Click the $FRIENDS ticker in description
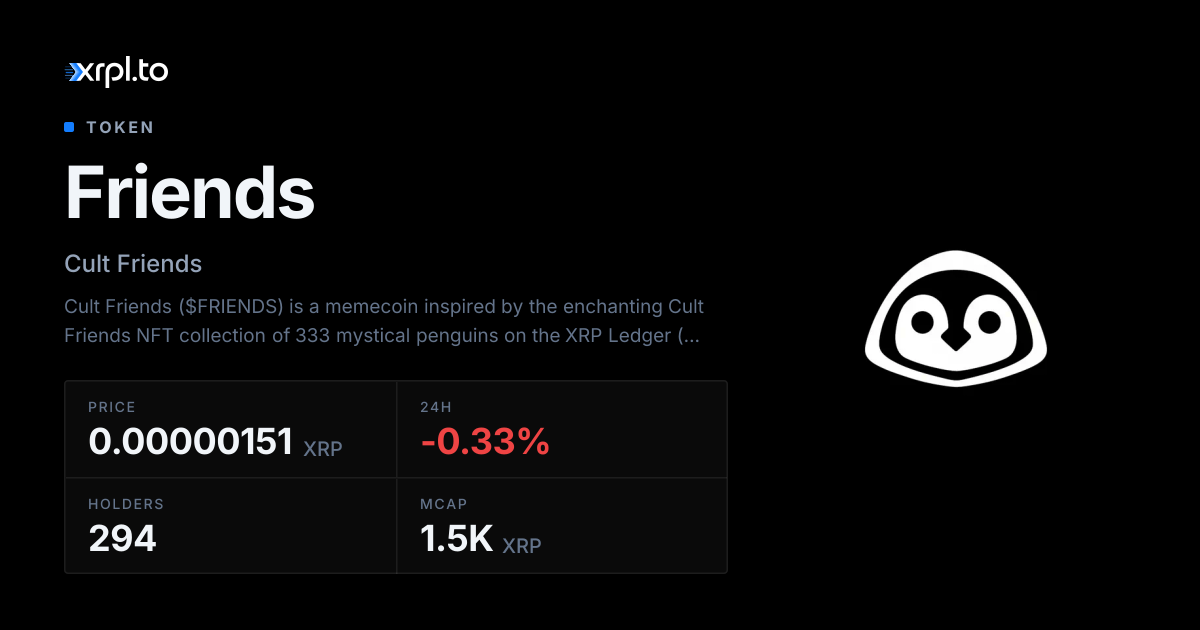The image size is (1200, 630). pyautogui.click(x=226, y=305)
